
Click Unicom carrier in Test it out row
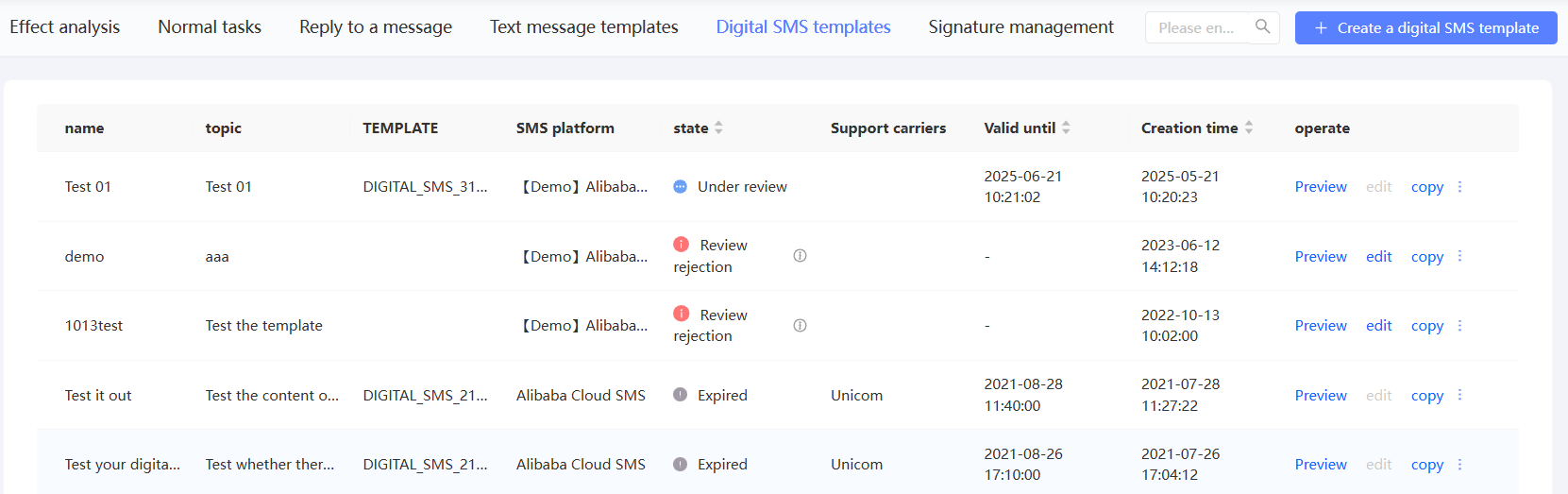pyautogui.click(x=857, y=396)
